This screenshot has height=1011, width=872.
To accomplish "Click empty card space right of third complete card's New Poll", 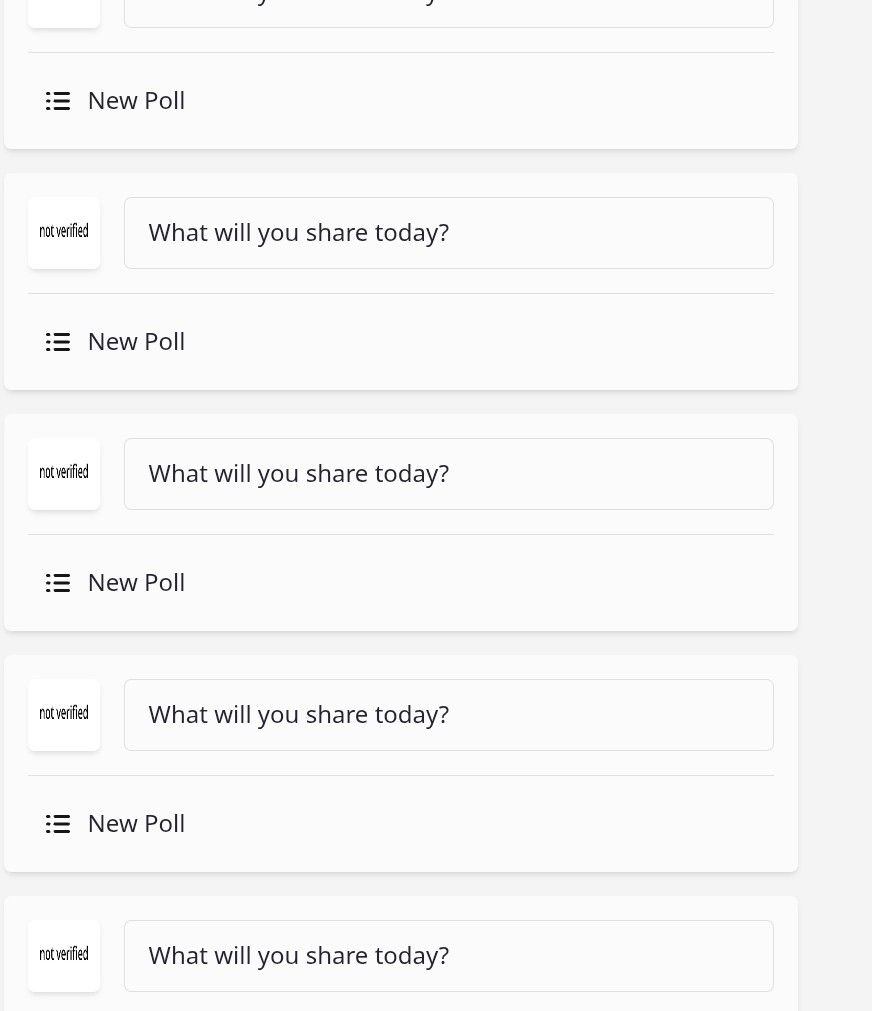I will click(x=484, y=824).
